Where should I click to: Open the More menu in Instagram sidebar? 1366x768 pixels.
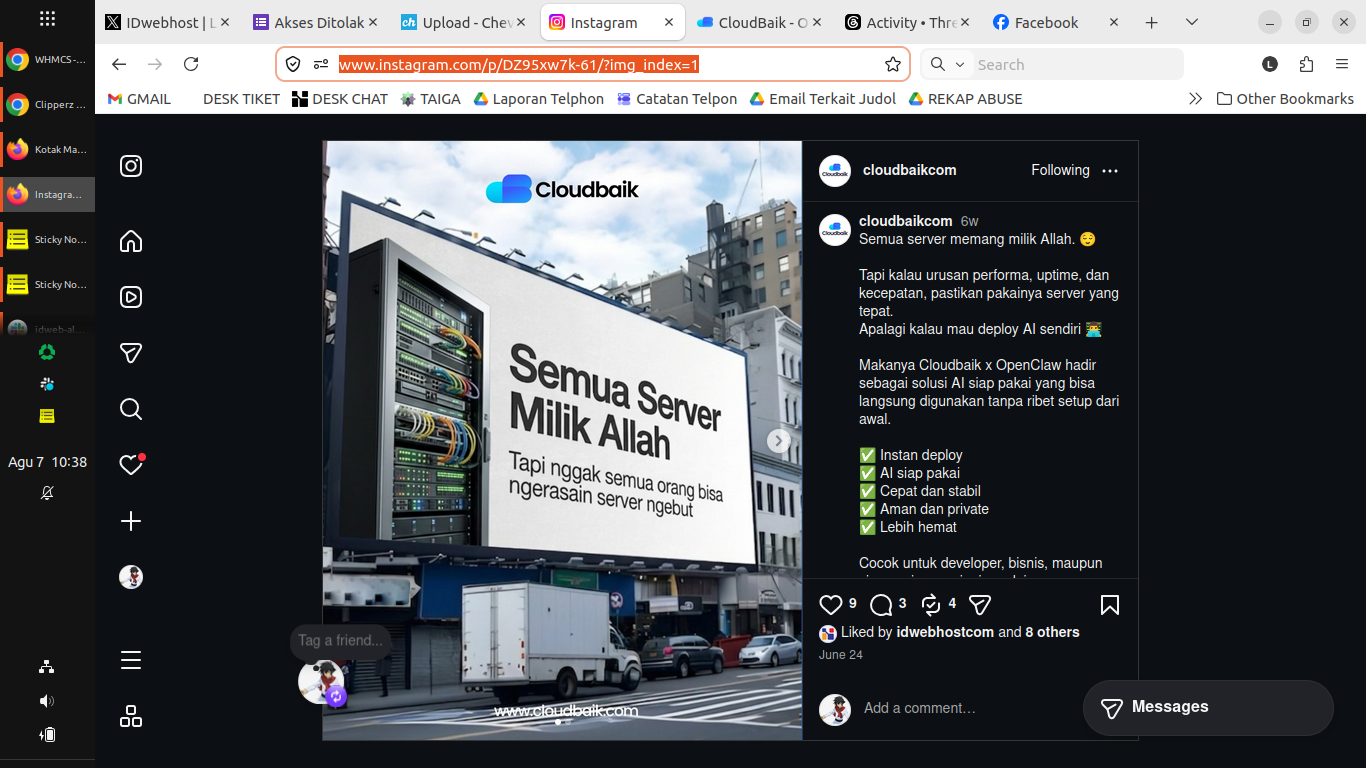[x=131, y=660]
